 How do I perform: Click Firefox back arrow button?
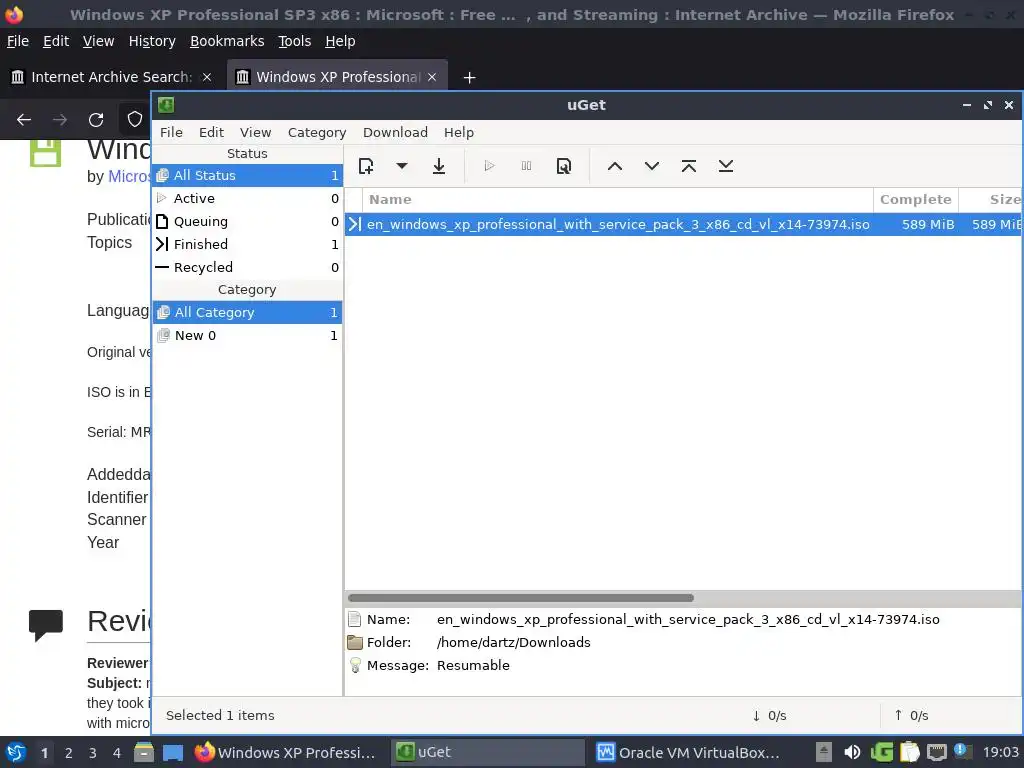click(x=24, y=120)
